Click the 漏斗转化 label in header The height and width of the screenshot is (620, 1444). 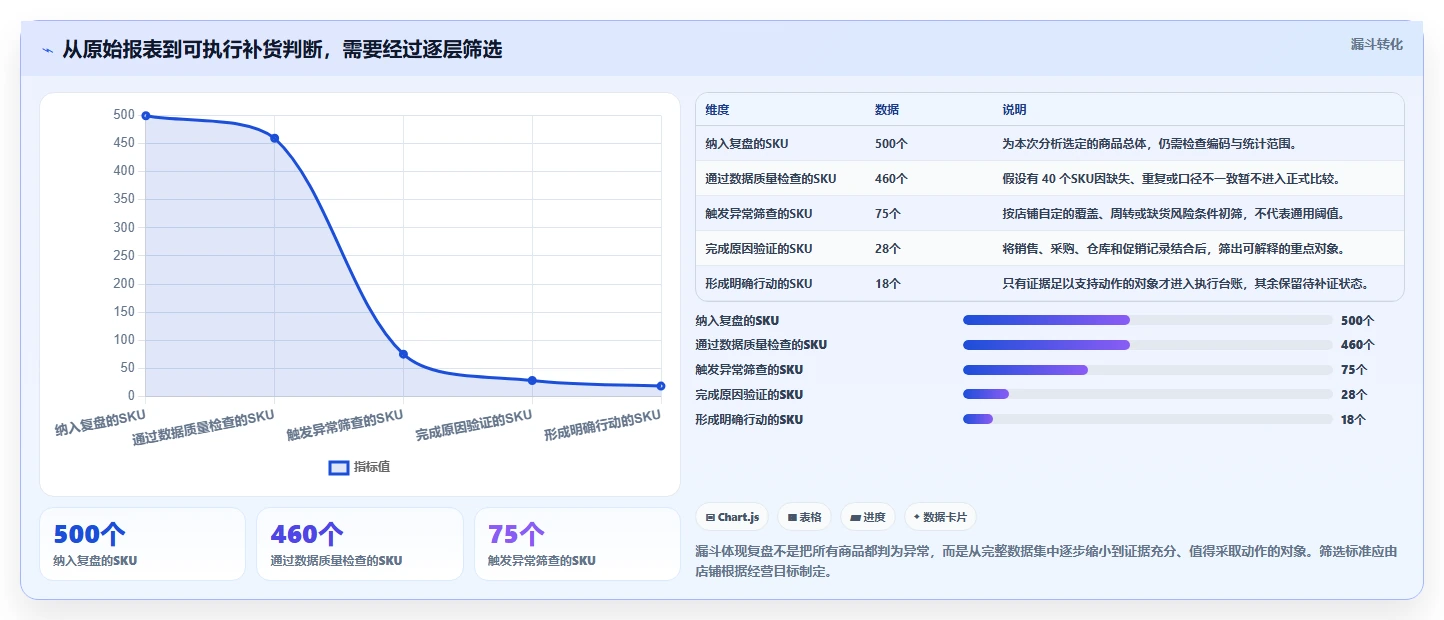coord(1376,44)
